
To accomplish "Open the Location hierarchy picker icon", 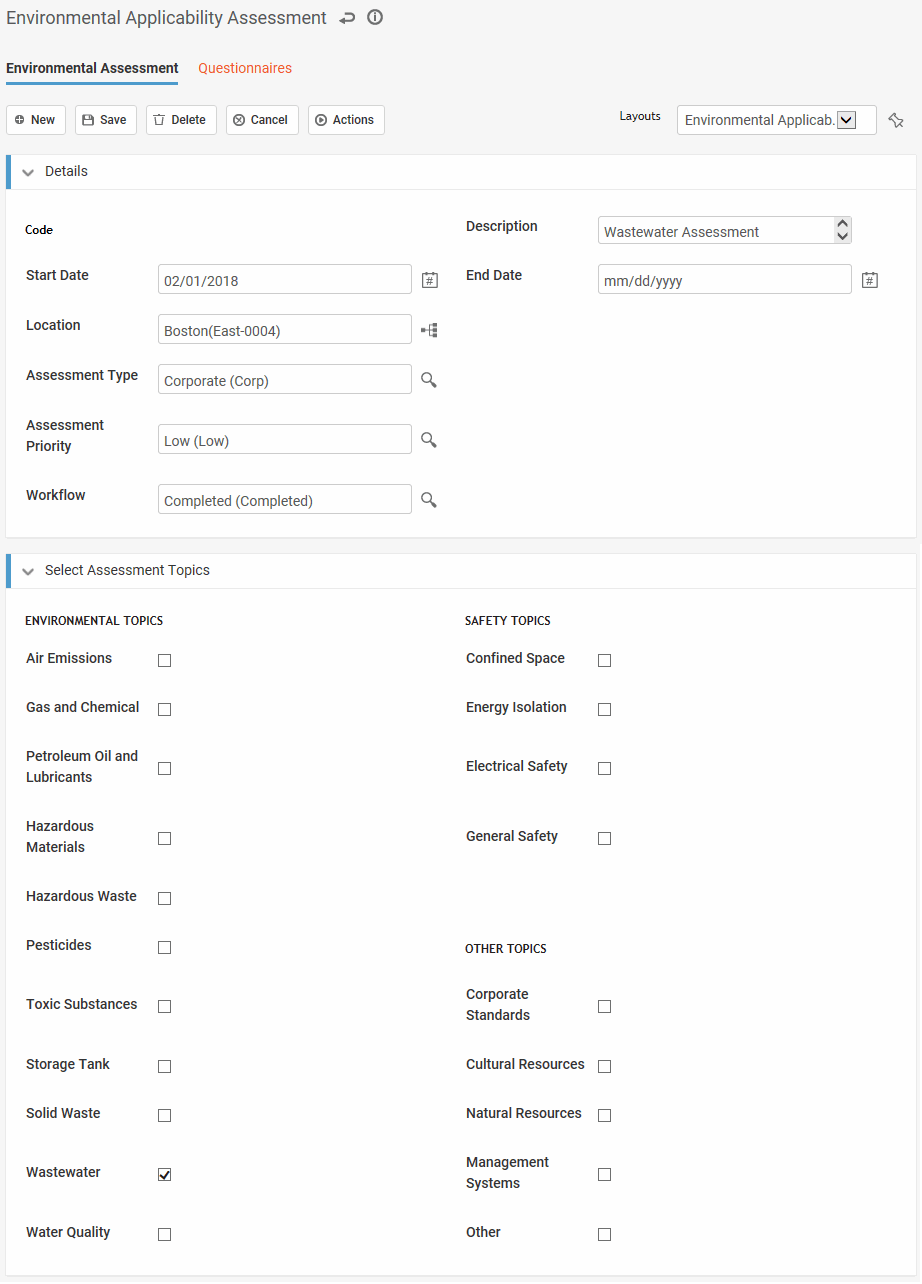I will click(x=429, y=330).
